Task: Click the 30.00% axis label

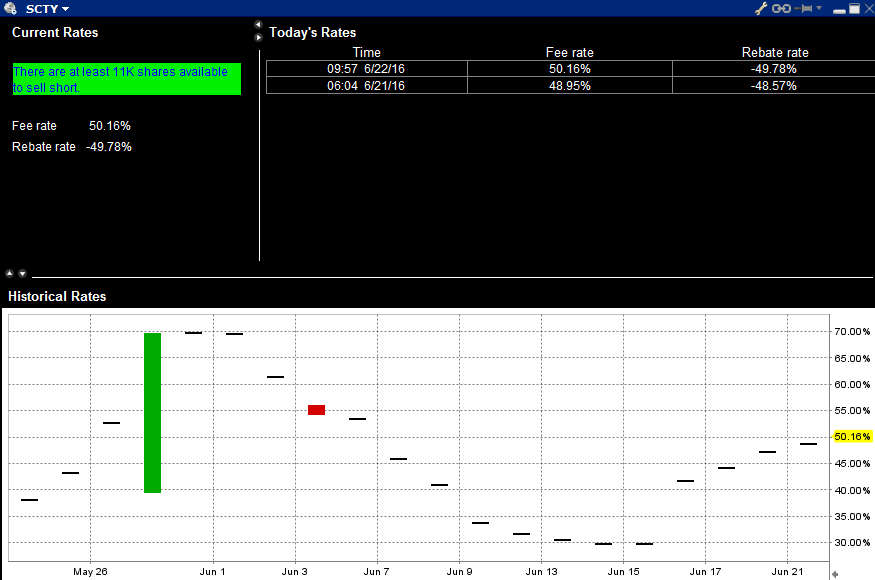Action: pyautogui.click(x=852, y=543)
